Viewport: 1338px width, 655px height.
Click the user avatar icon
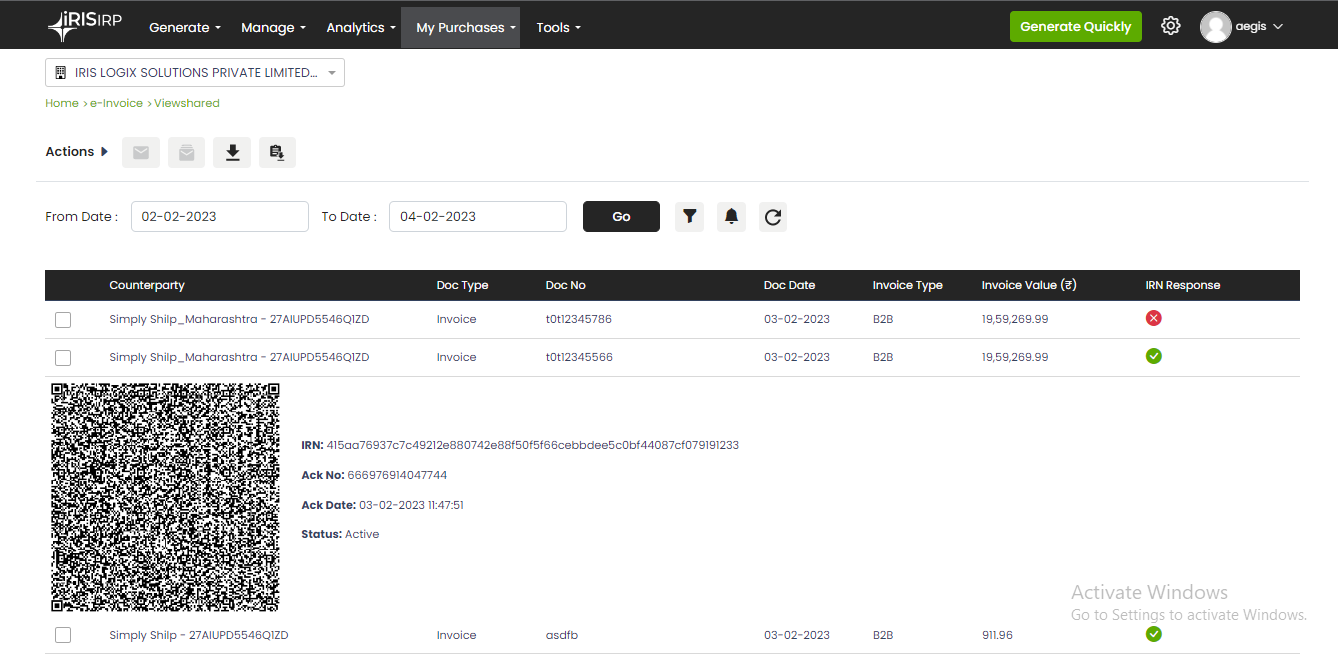[x=1215, y=27]
